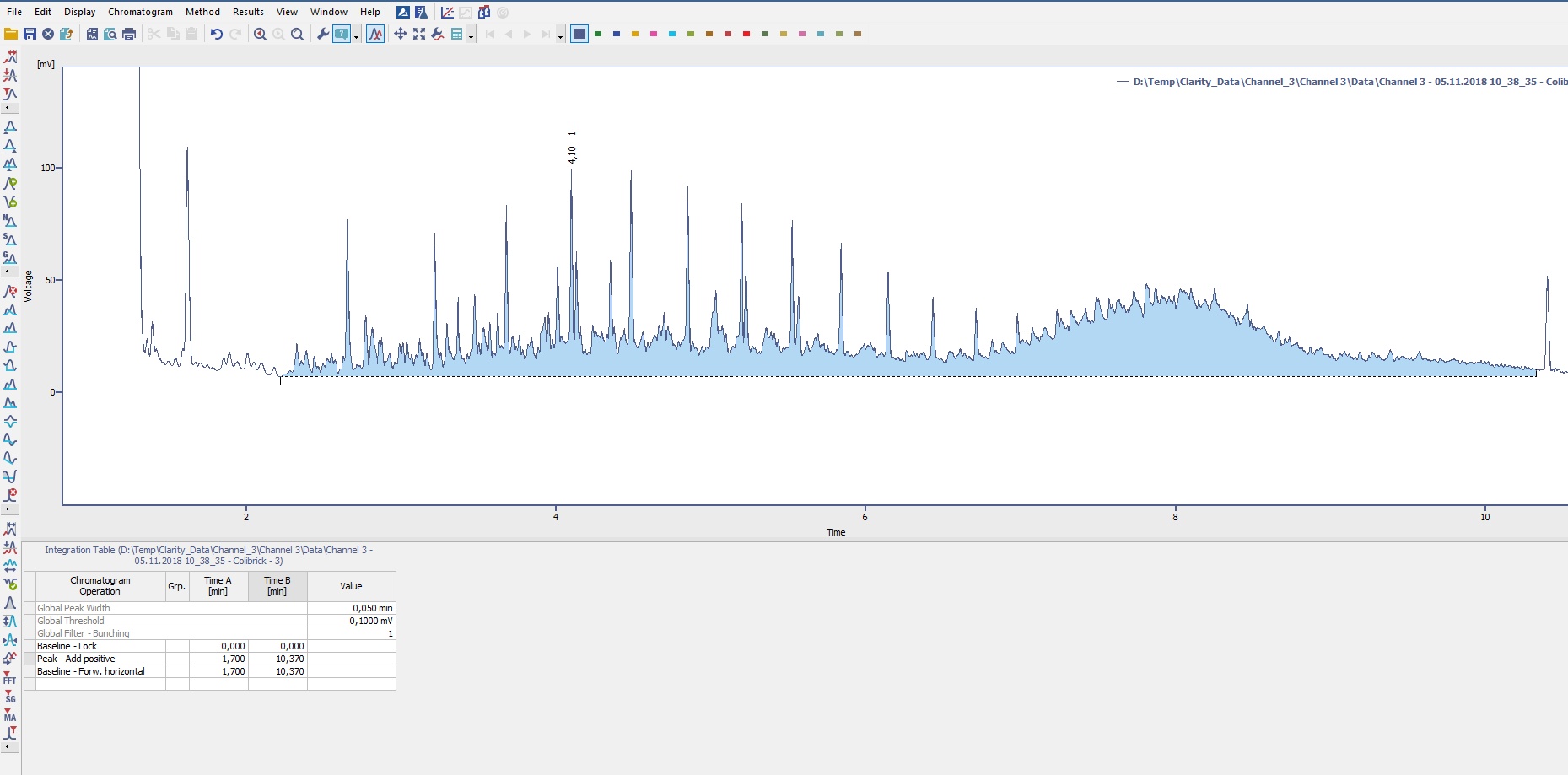Screen dimensions: 1568x775
Task: Click the peak icon labeled S
Action: pyautogui.click(x=10, y=239)
